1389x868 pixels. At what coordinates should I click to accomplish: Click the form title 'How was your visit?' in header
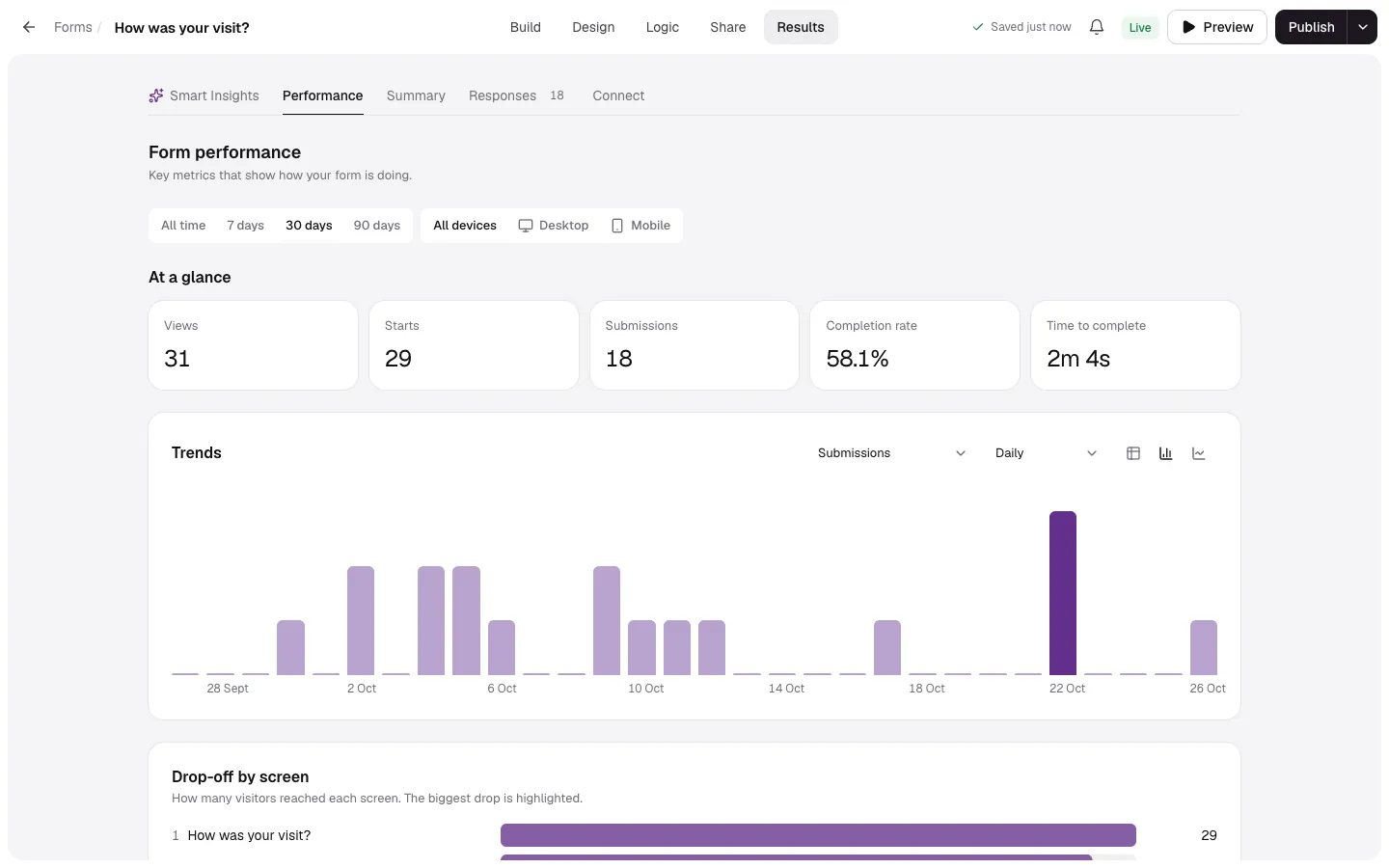point(182,28)
